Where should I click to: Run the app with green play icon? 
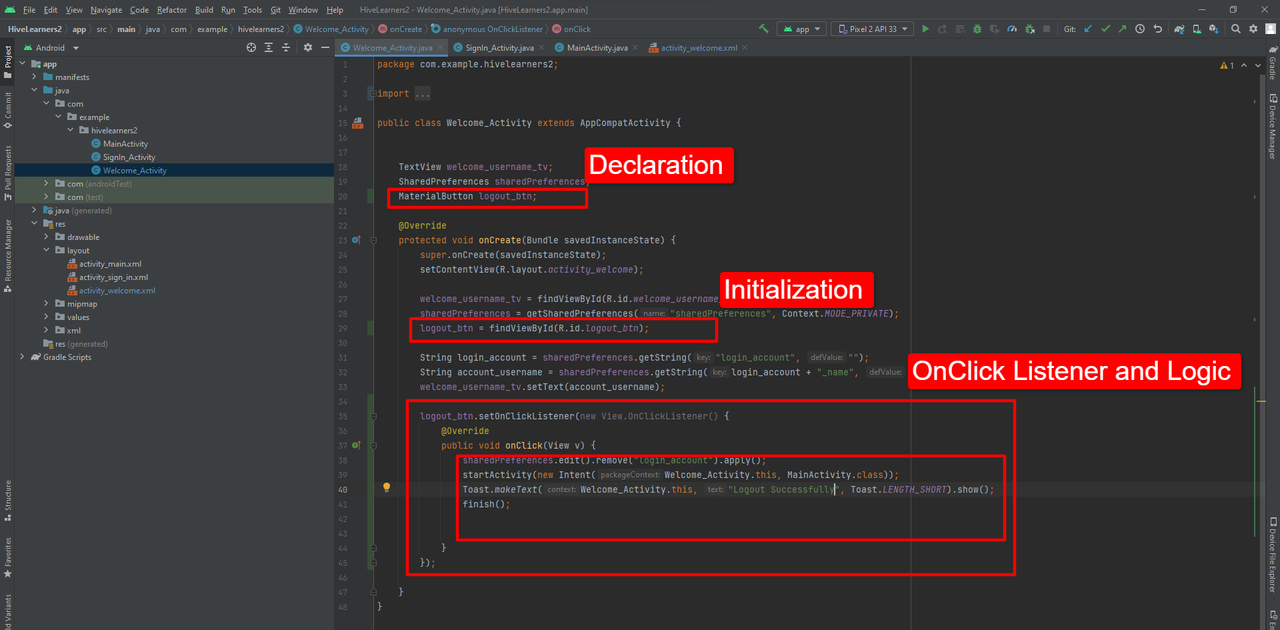(926, 29)
